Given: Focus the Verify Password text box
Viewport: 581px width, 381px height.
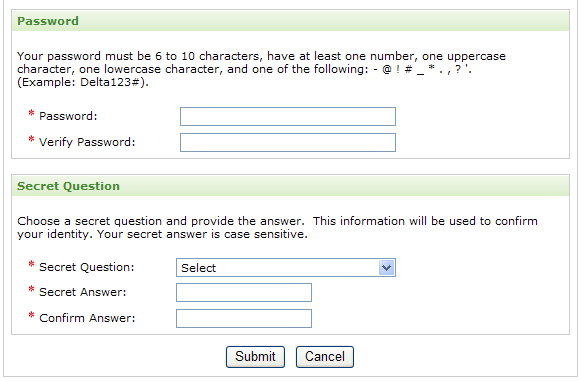Looking at the screenshot, I should click(288, 142).
